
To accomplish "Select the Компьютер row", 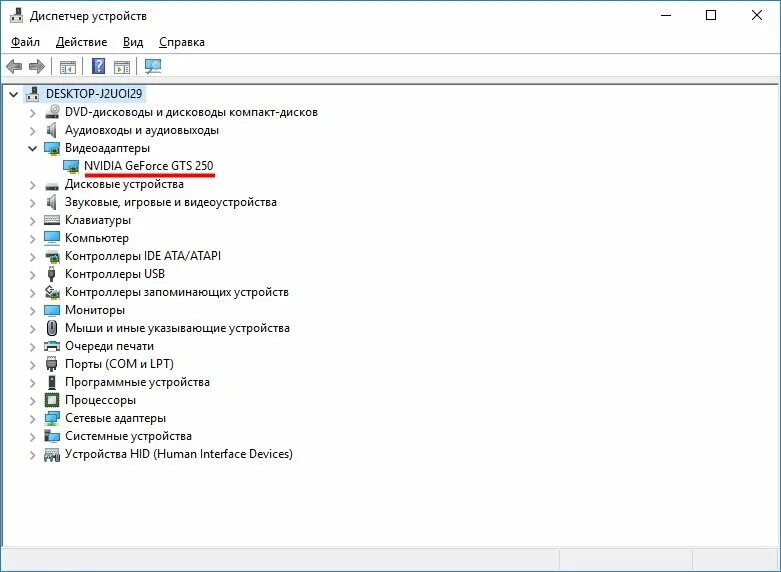I will pos(97,238).
